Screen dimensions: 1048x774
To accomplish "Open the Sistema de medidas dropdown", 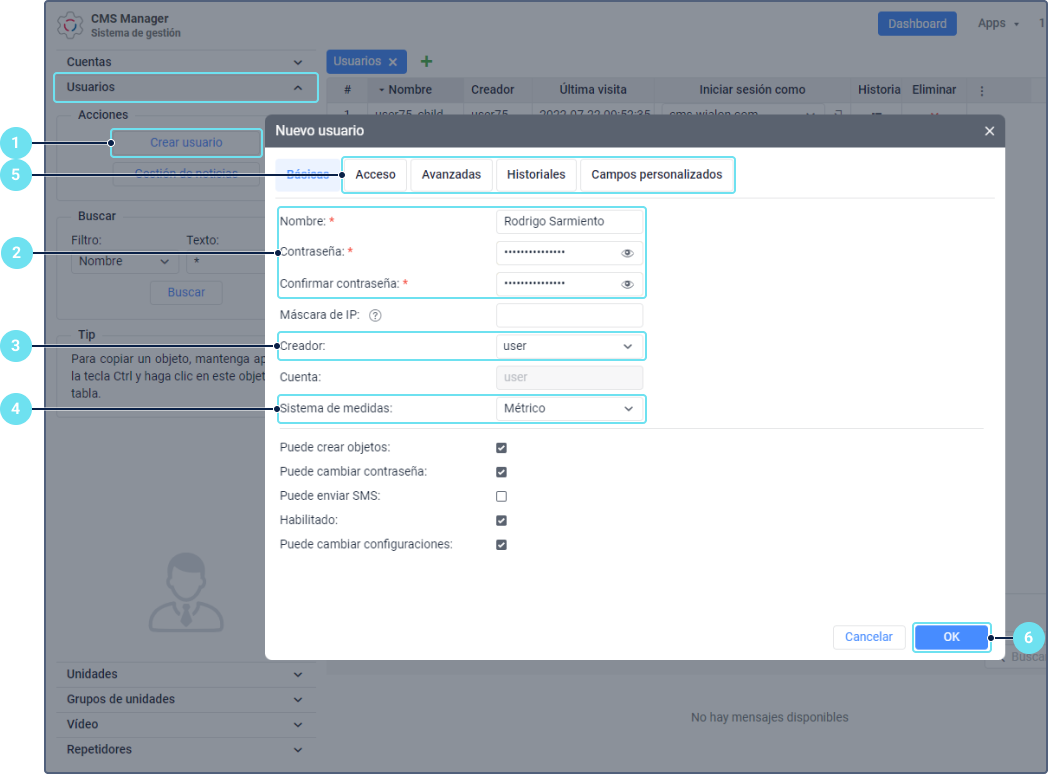I will click(569, 409).
